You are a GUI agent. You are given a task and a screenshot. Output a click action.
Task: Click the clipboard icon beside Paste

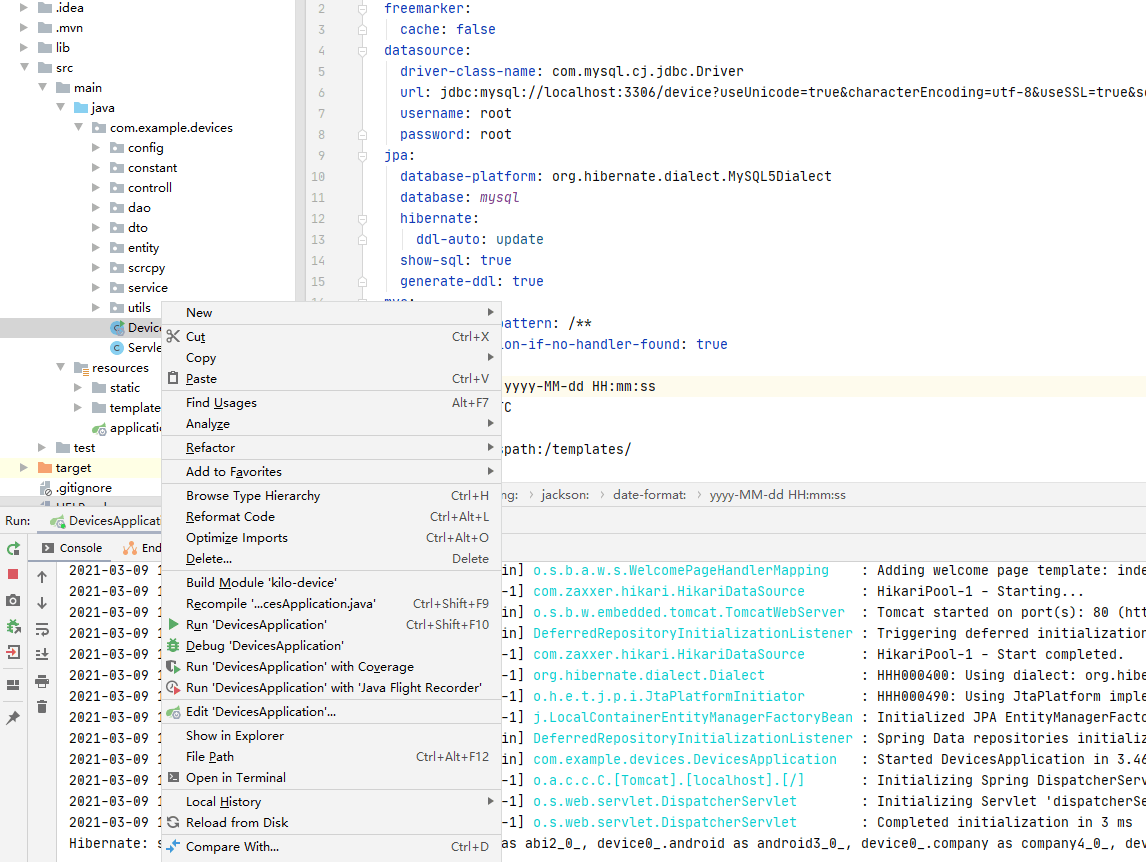(x=173, y=378)
